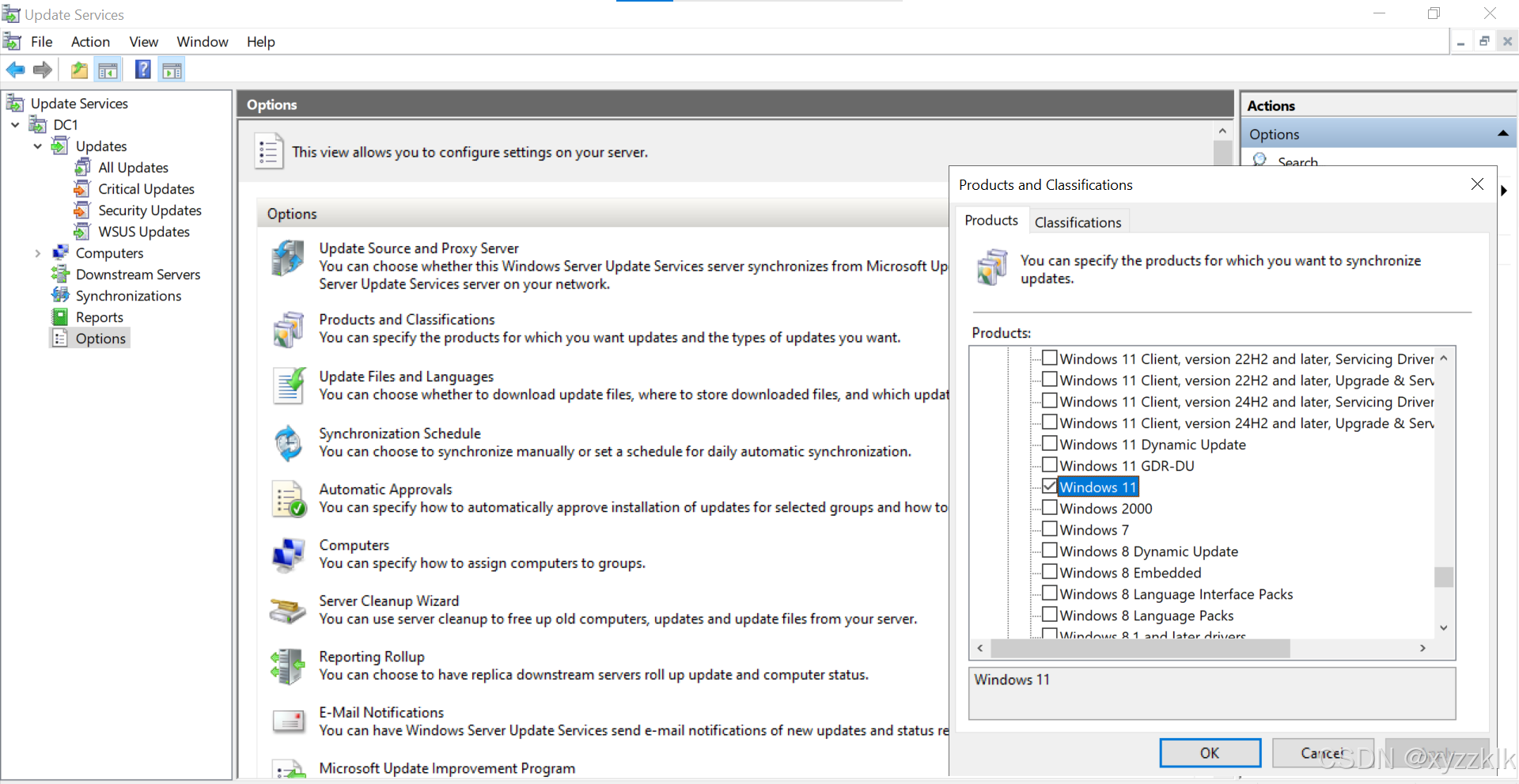Click the Up one level folder icon
This screenshot has width=1519, height=784.
(79, 70)
